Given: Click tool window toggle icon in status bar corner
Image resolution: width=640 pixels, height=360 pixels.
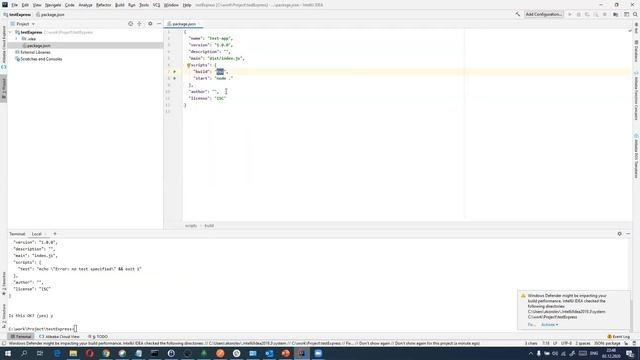Looking at the screenshot, I should tap(4, 344).
